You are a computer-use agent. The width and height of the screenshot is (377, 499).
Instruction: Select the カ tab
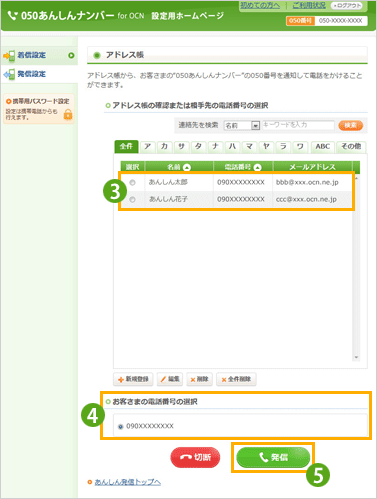coord(164,147)
